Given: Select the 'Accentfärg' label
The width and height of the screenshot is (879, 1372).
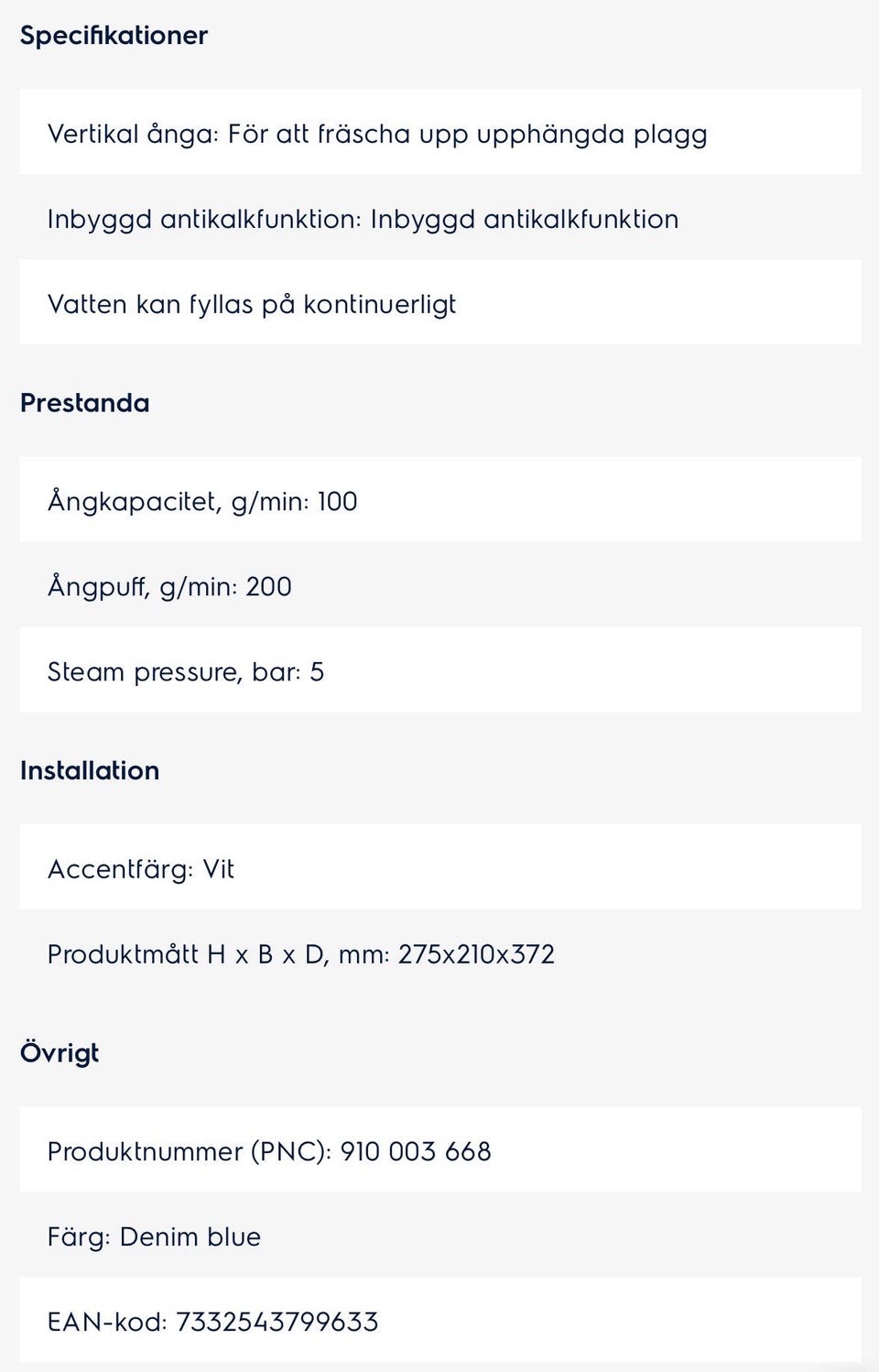Looking at the screenshot, I should (120, 869).
